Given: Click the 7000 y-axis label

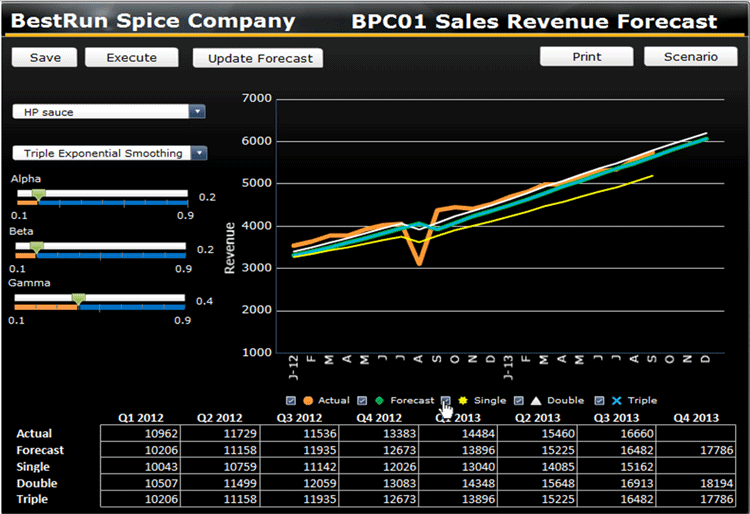Looking at the screenshot, I should pyautogui.click(x=257, y=98).
